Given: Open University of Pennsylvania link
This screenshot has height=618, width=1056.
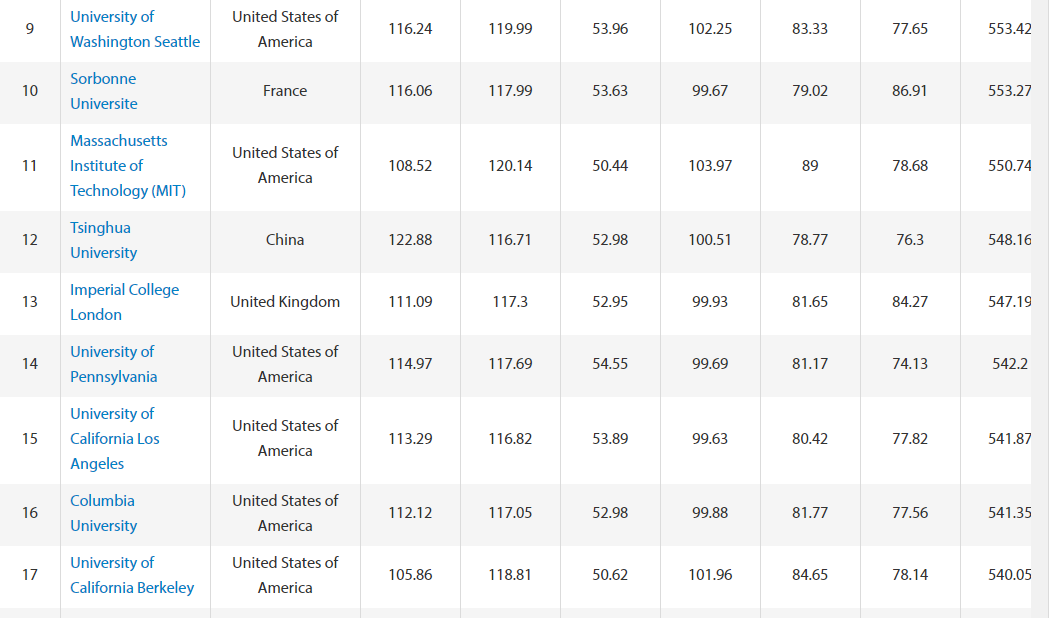Looking at the screenshot, I should [113, 364].
